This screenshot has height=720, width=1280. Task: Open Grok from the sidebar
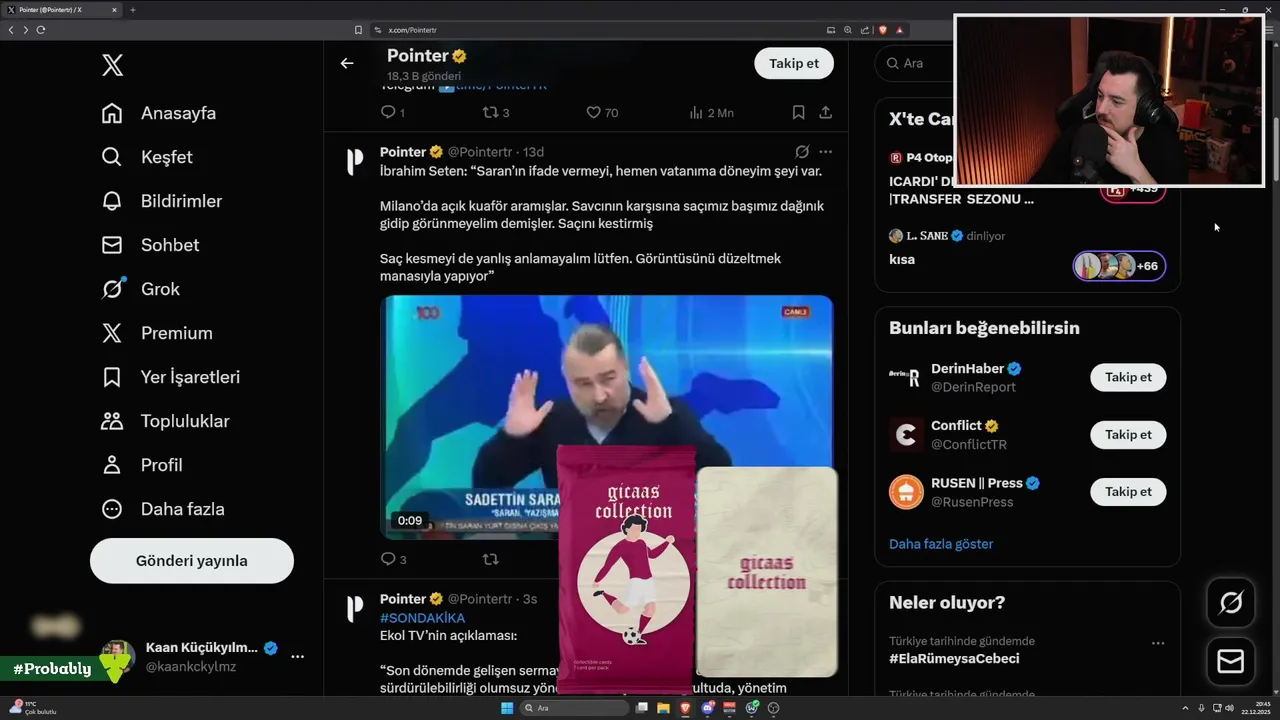tap(140, 289)
